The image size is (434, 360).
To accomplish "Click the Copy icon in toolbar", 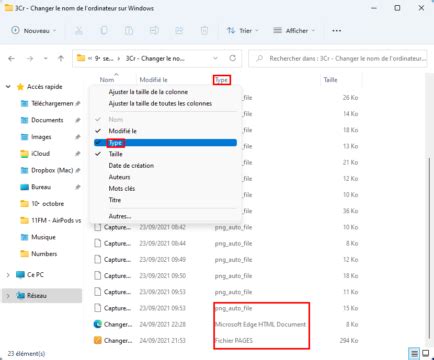I will [x=104, y=31].
